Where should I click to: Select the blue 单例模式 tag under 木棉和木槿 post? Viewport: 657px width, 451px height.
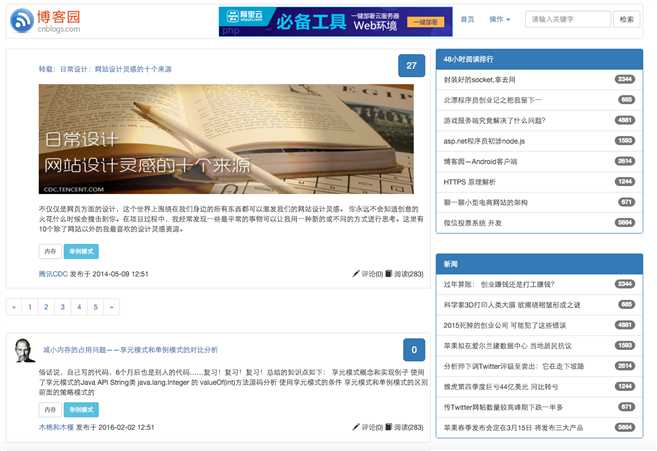[x=81, y=410]
